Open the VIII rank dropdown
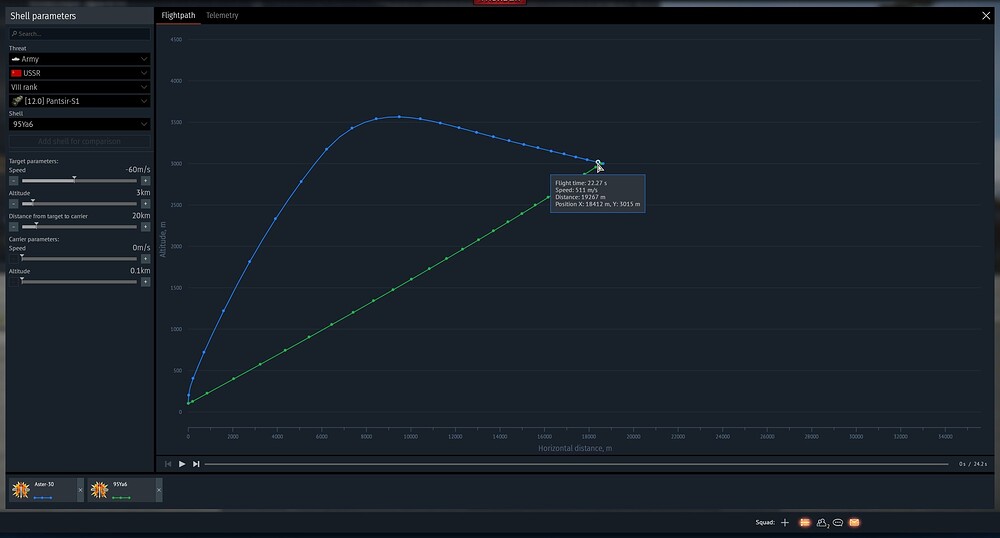This screenshot has height=538, width=1000. [80, 87]
